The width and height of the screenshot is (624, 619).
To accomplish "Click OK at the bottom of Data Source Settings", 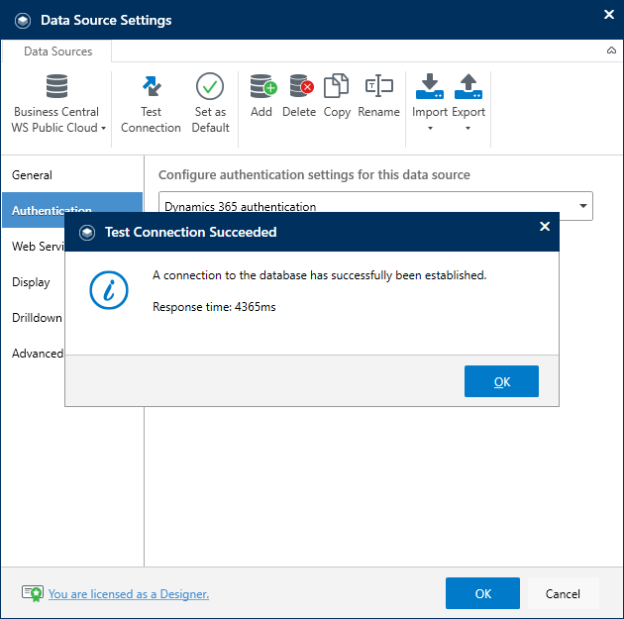I will [x=483, y=593].
